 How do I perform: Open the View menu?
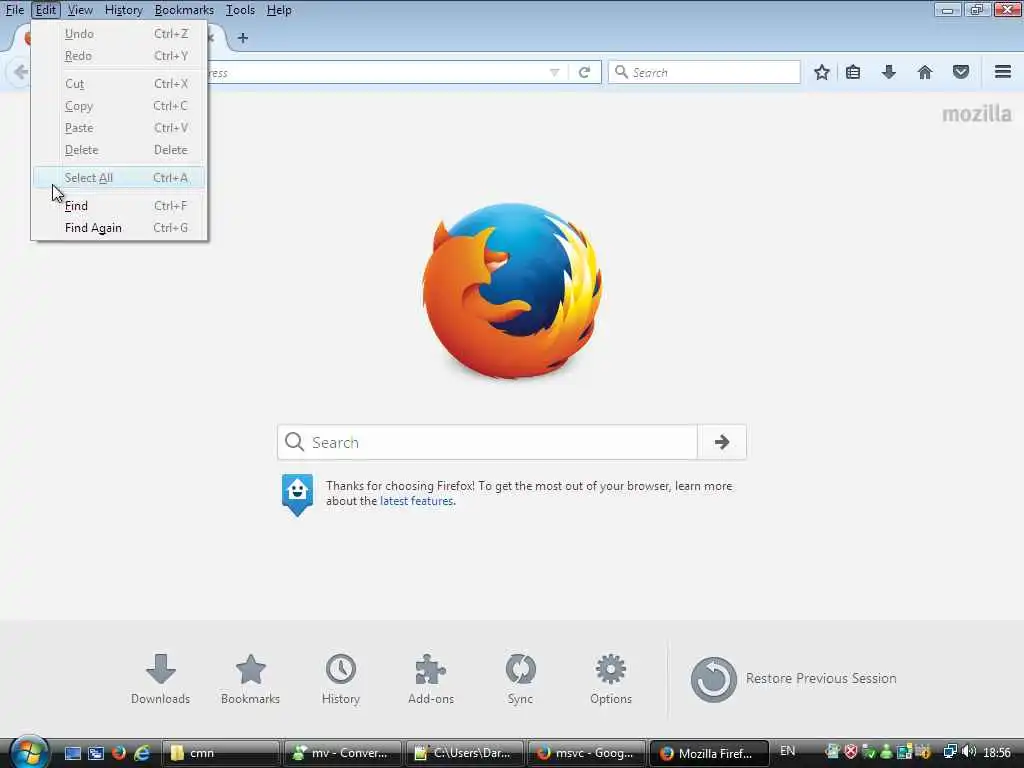(x=80, y=10)
